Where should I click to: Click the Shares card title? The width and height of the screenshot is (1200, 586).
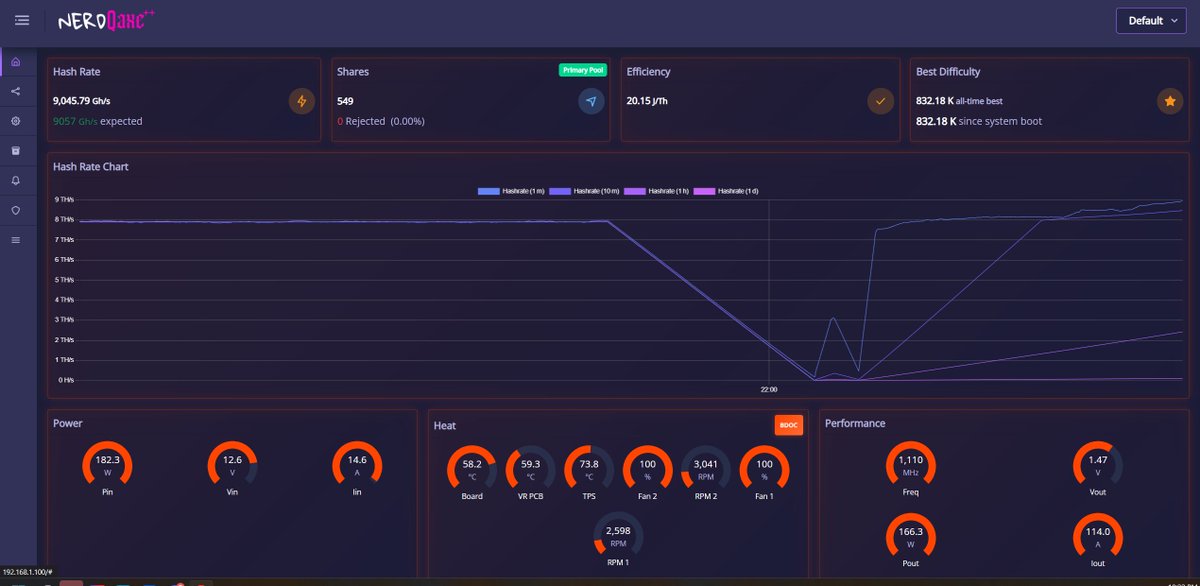[353, 72]
